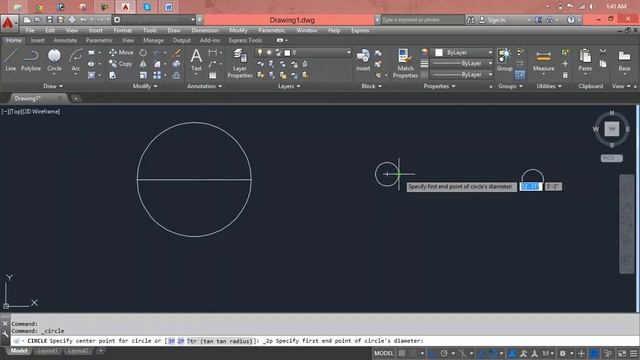Screen dimensions: 640x360
Task: Expand the Draw panel
Action: [53, 86]
